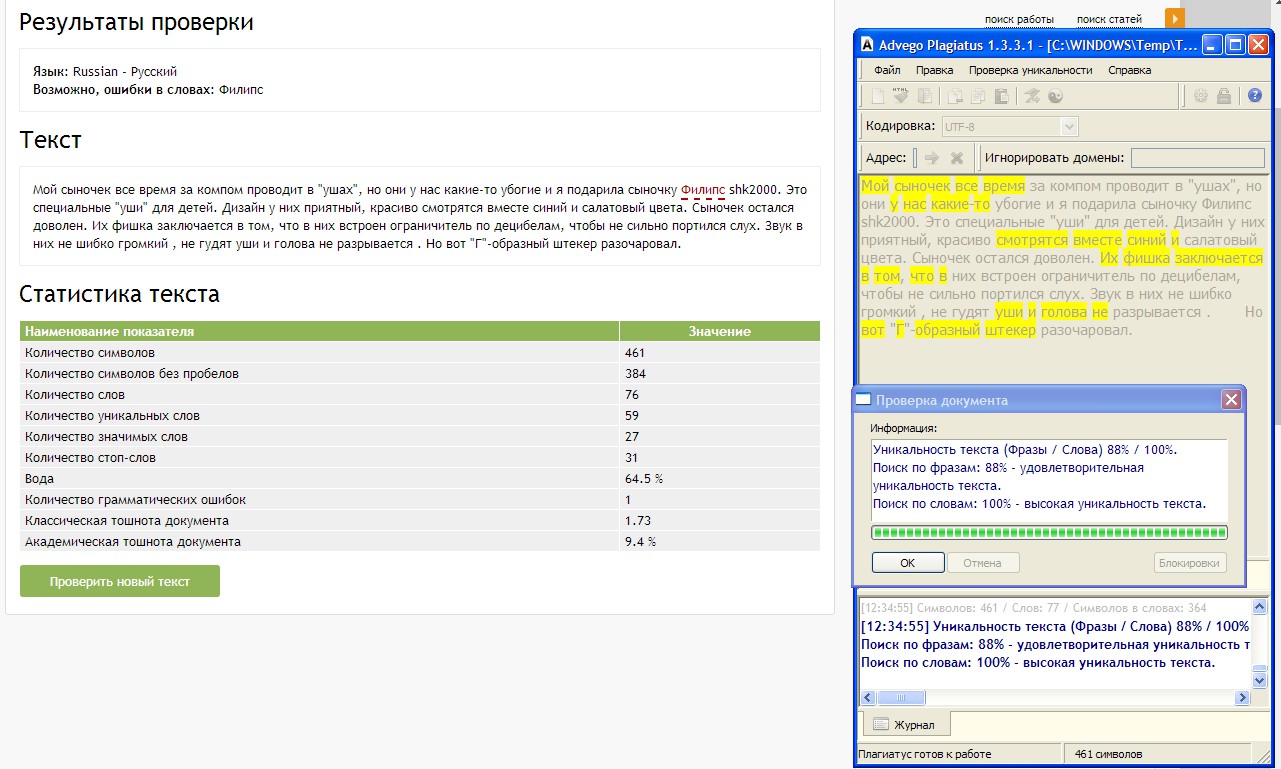Click the new document icon in Plagiatus toolbar
Screen dimensions: 1281x769
tap(878, 96)
